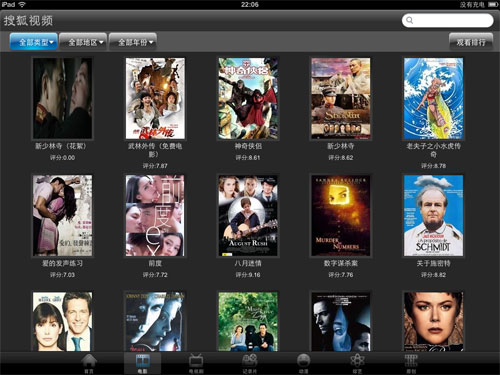Screen dimensions: 500x375
Task: Click the 新少林寺 movie title text
Action: click(x=341, y=146)
